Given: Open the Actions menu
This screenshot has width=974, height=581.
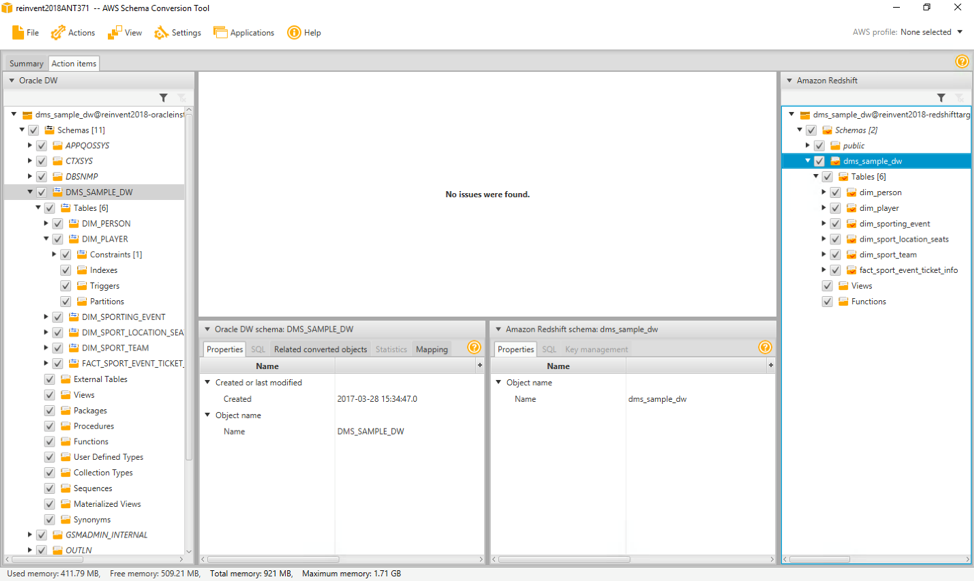Looking at the screenshot, I should point(73,32).
